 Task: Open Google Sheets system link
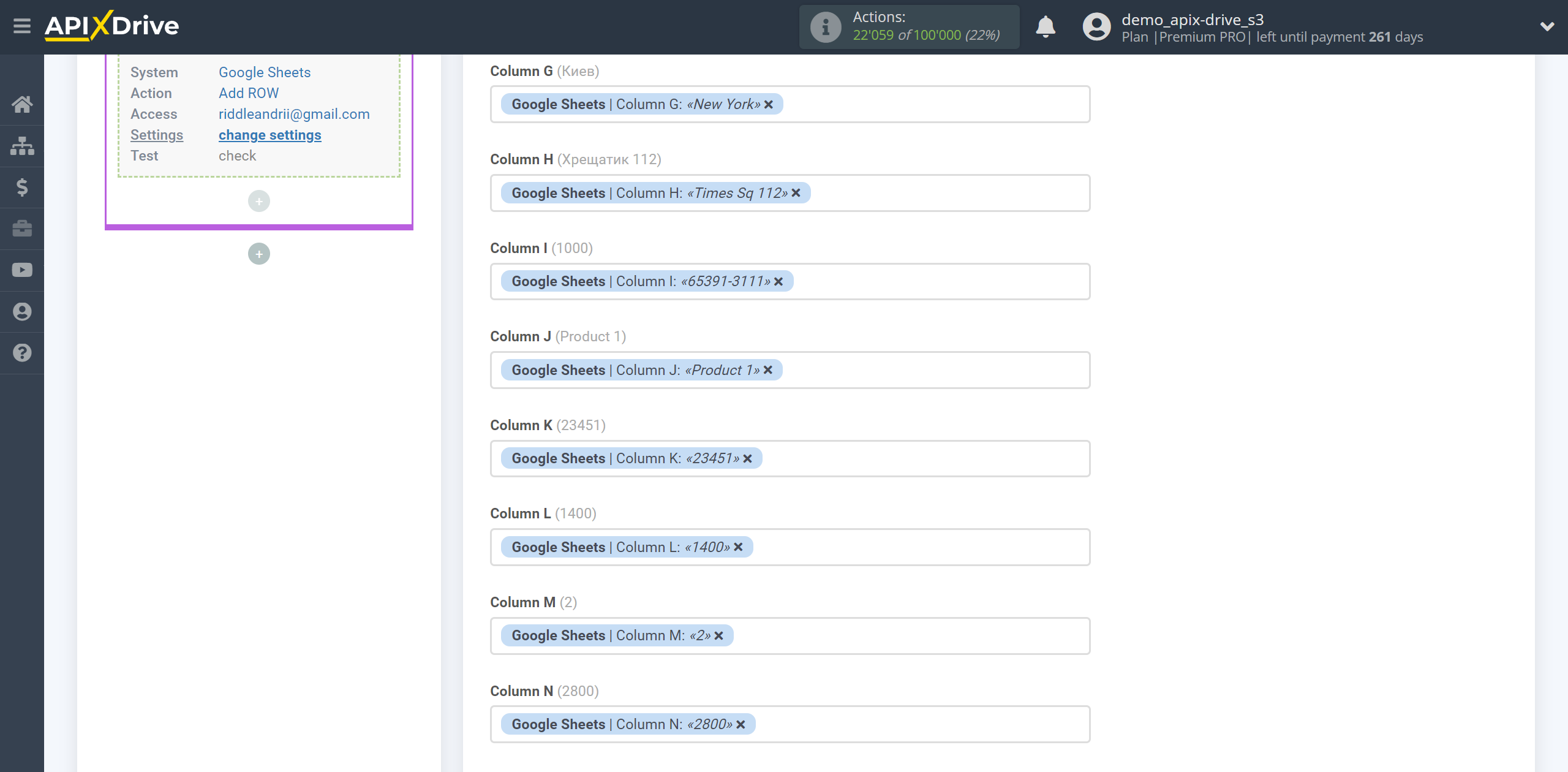[265, 72]
